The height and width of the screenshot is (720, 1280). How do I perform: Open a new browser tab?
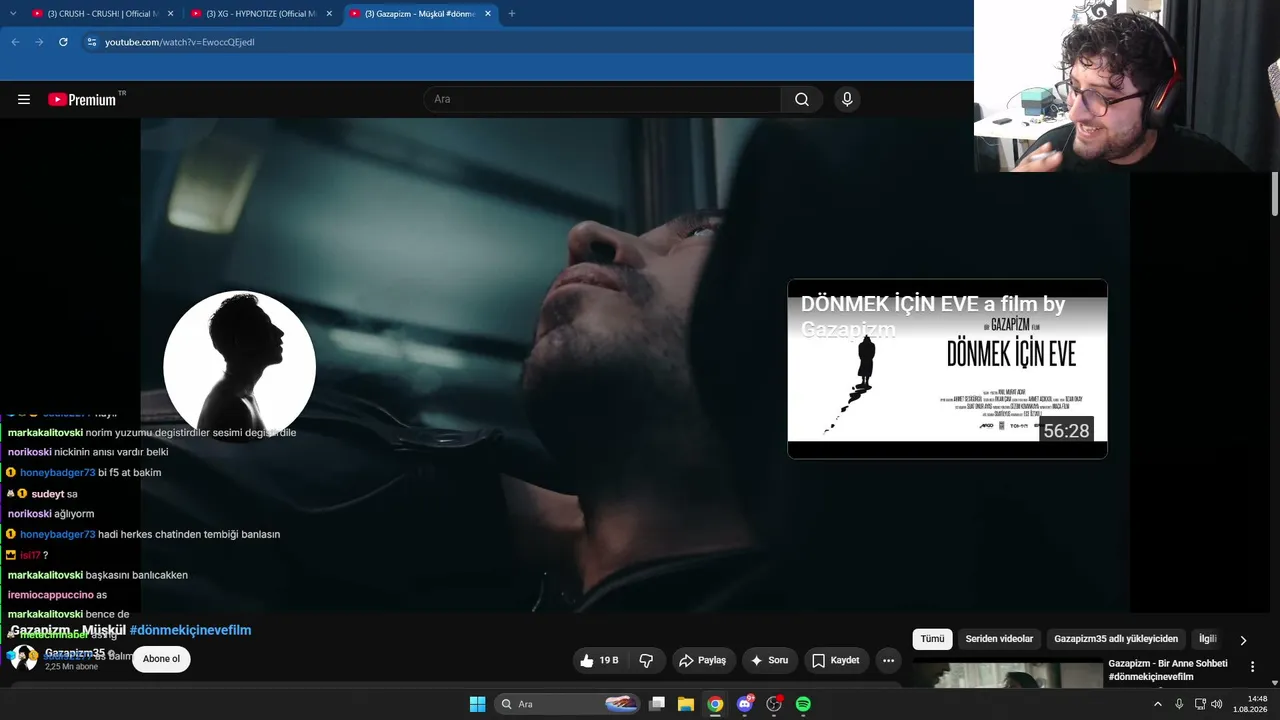coord(512,13)
